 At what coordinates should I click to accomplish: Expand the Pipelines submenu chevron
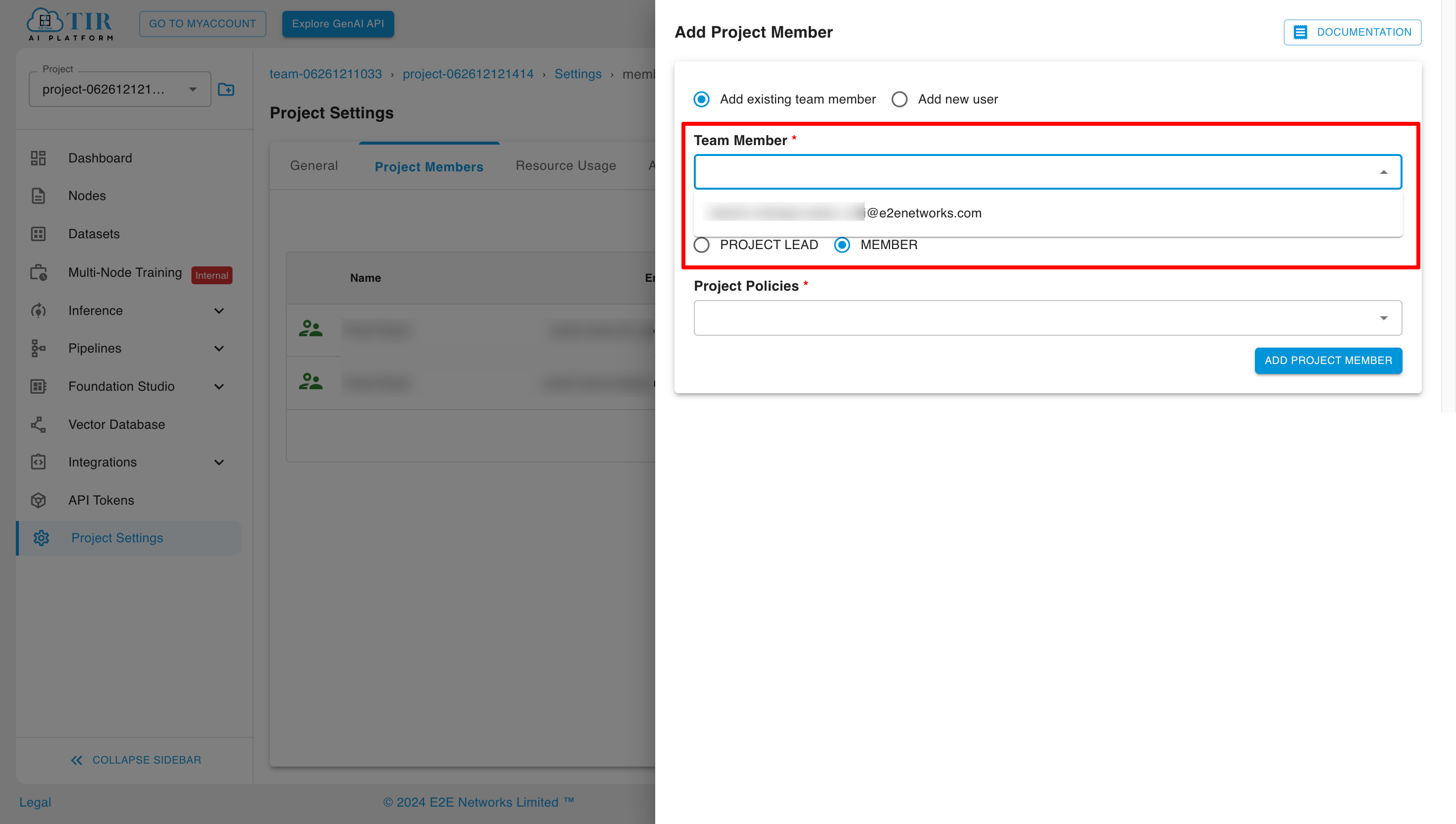click(x=219, y=348)
